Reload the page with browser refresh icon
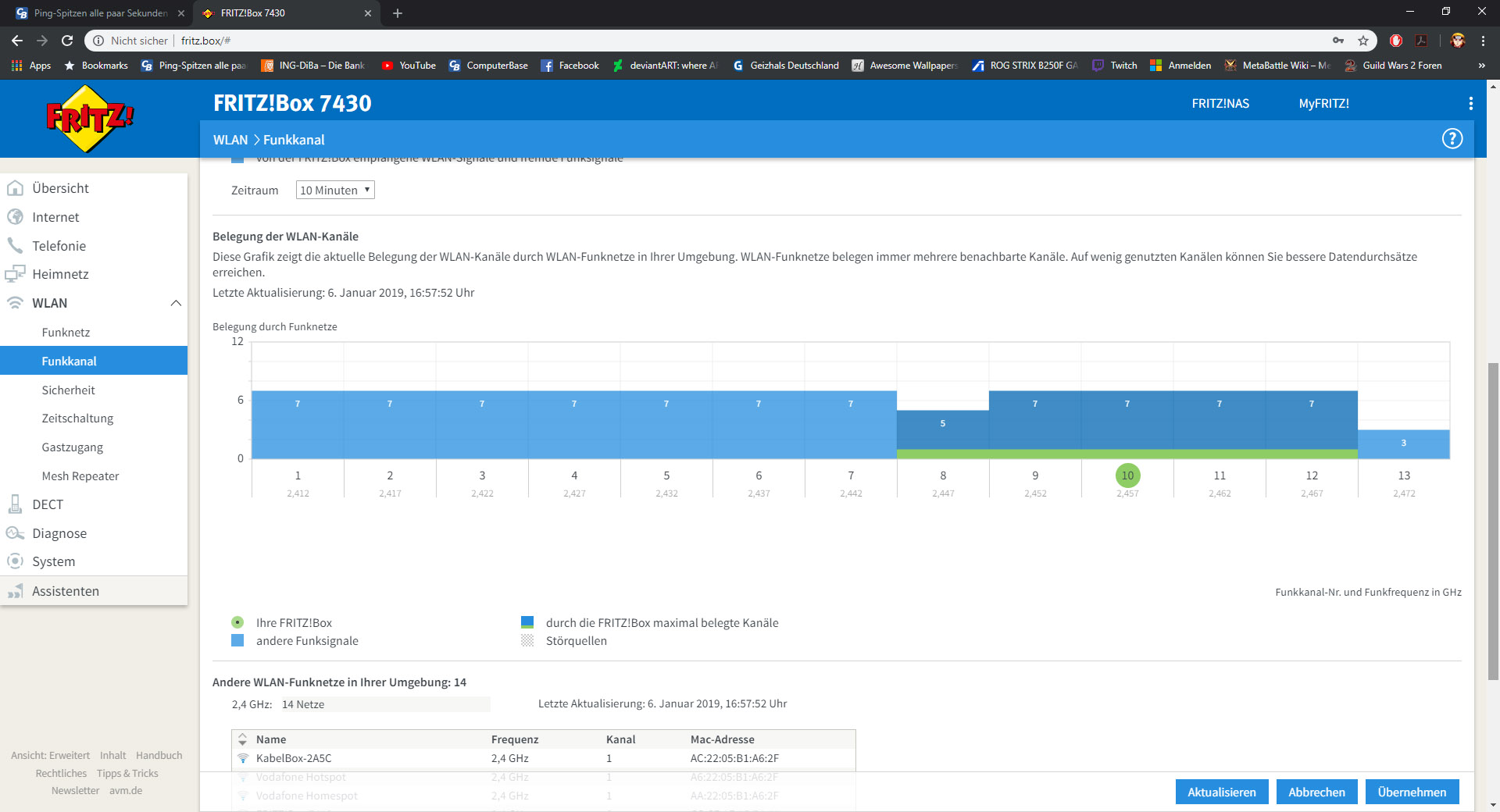This screenshot has height=812, width=1500. tap(67, 41)
